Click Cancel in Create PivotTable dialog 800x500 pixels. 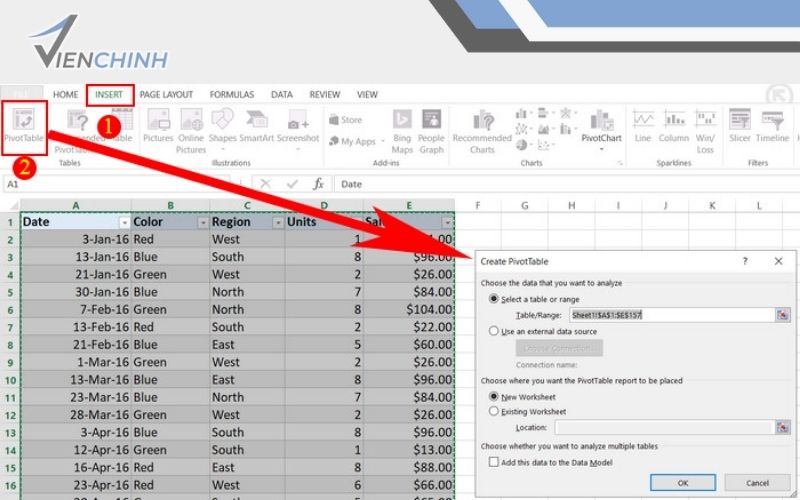[757, 483]
